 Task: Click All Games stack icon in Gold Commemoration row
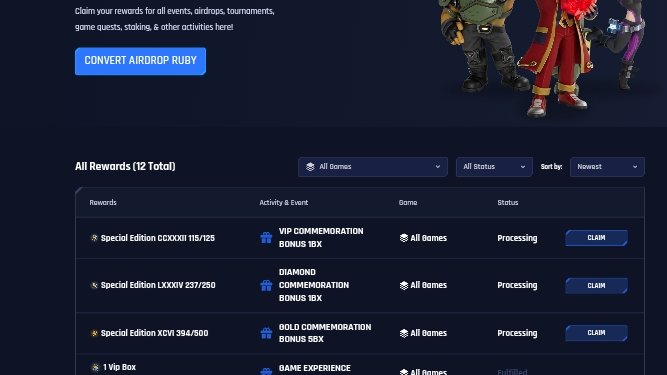click(404, 333)
